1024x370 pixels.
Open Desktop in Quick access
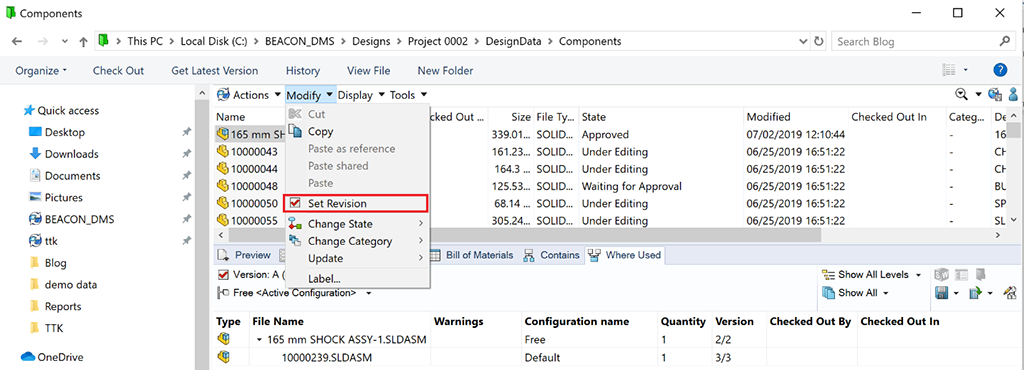65,132
